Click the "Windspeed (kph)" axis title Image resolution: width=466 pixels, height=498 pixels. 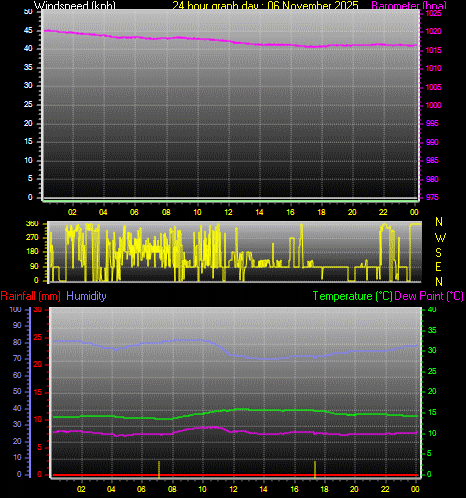75,5
